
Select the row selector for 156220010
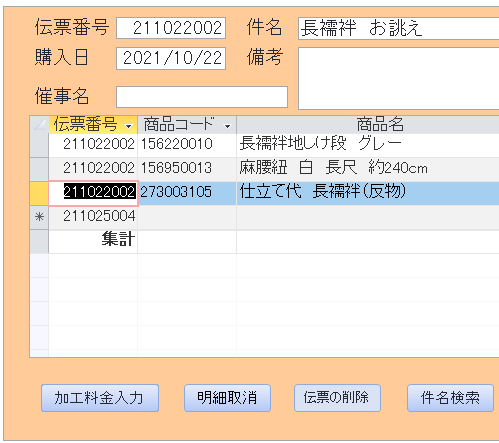[39, 145]
